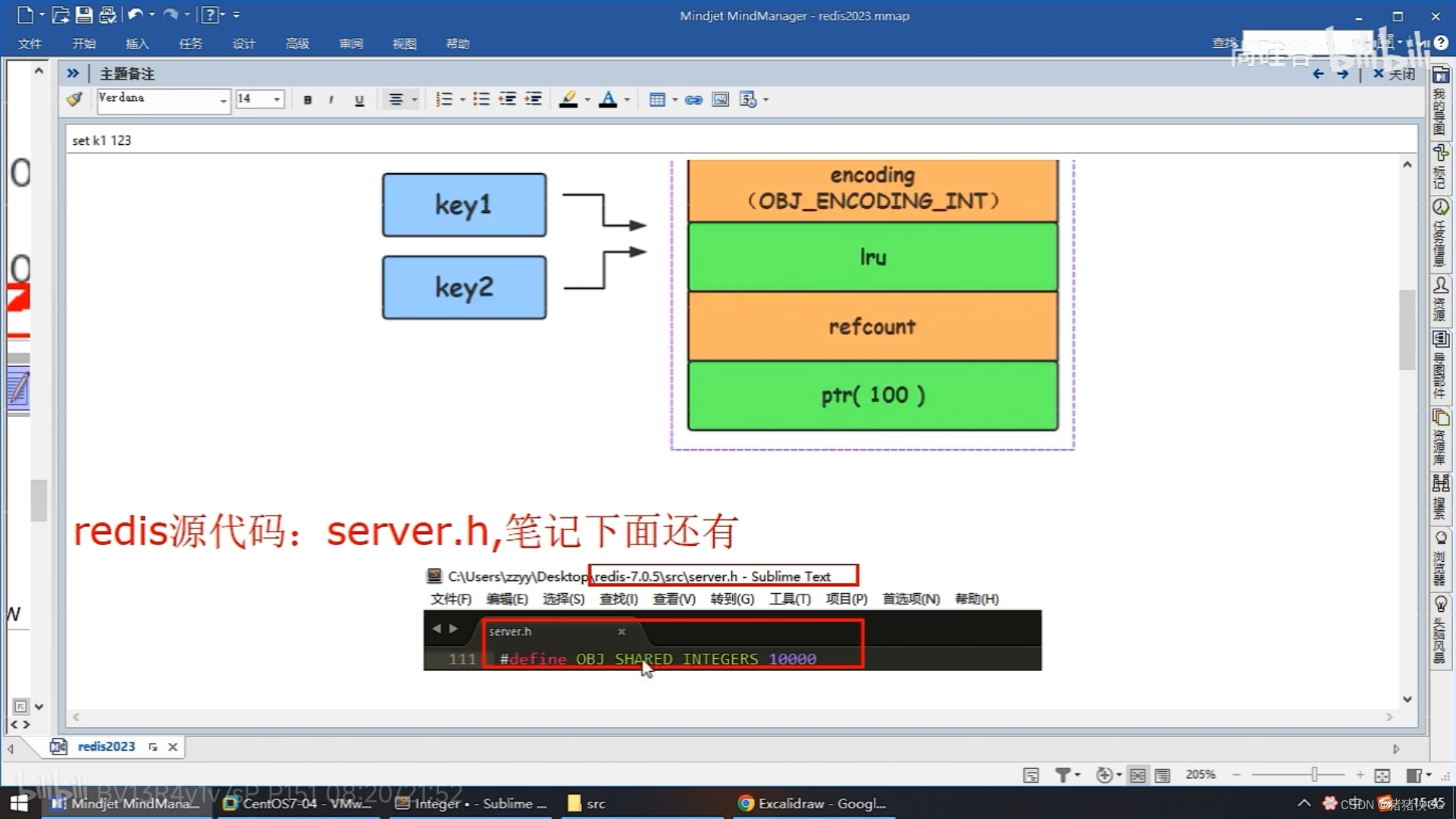Image resolution: width=1456 pixels, height=819 pixels.
Task: Open the Verdana font name dropdown
Action: pos(223,100)
